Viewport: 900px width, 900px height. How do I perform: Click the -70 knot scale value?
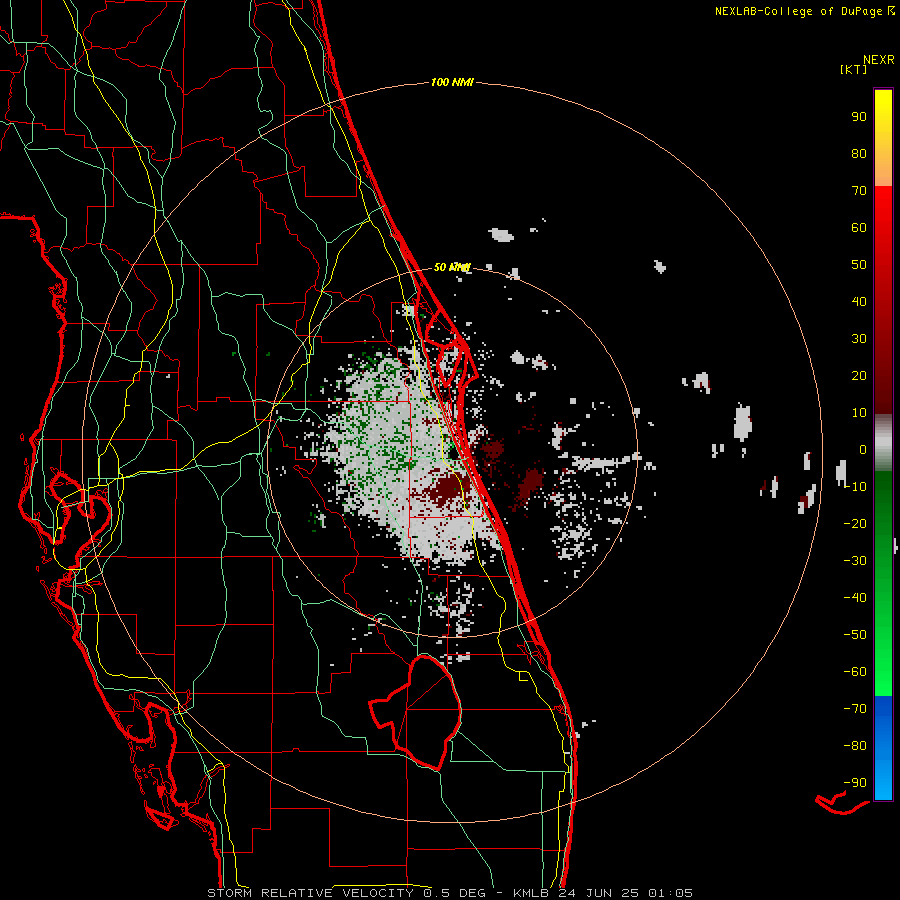click(855, 709)
